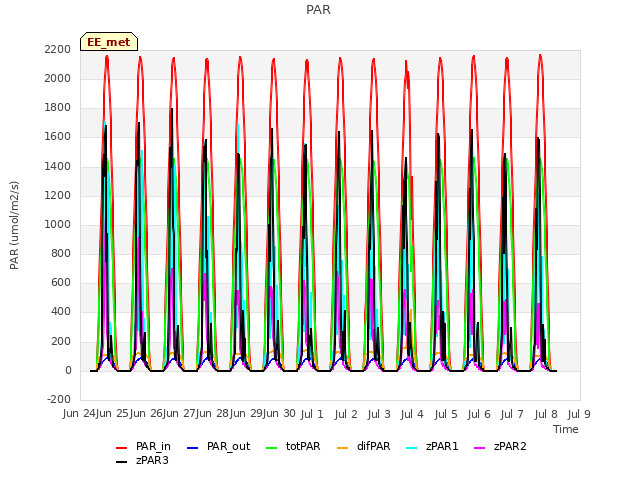Click the Jul 3 x-axis date label
640x480 pixels.
[x=379, y=414]
